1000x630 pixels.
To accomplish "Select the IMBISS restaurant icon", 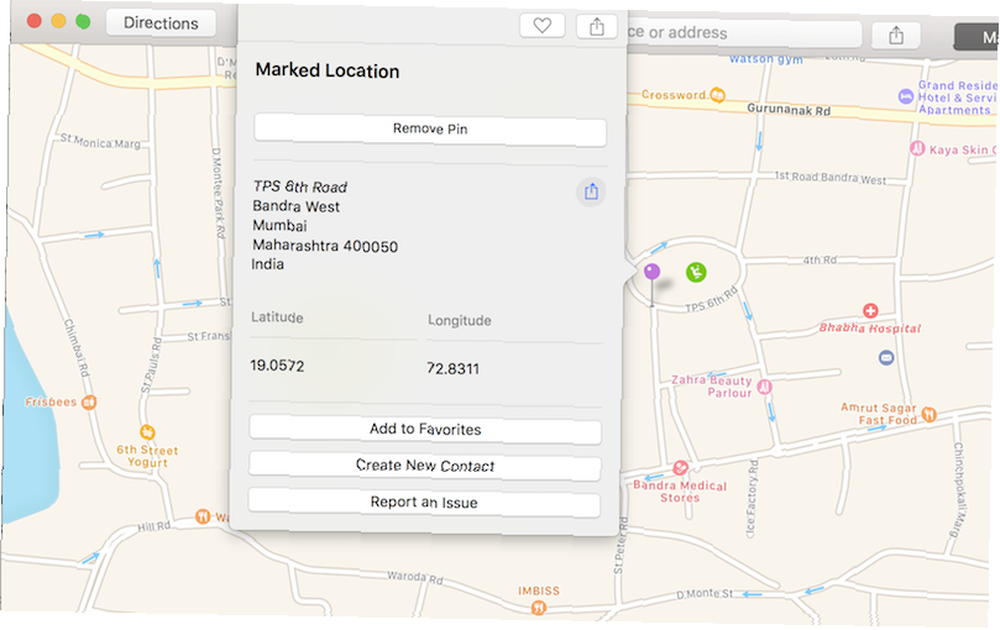I will tap(539, 607).
